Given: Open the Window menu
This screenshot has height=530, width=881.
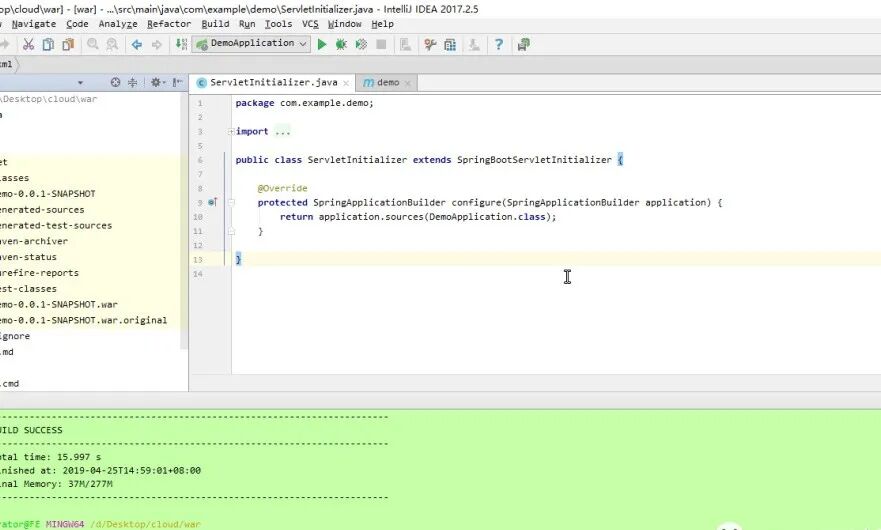Looking at the screenshot, I should pos(344,24).
